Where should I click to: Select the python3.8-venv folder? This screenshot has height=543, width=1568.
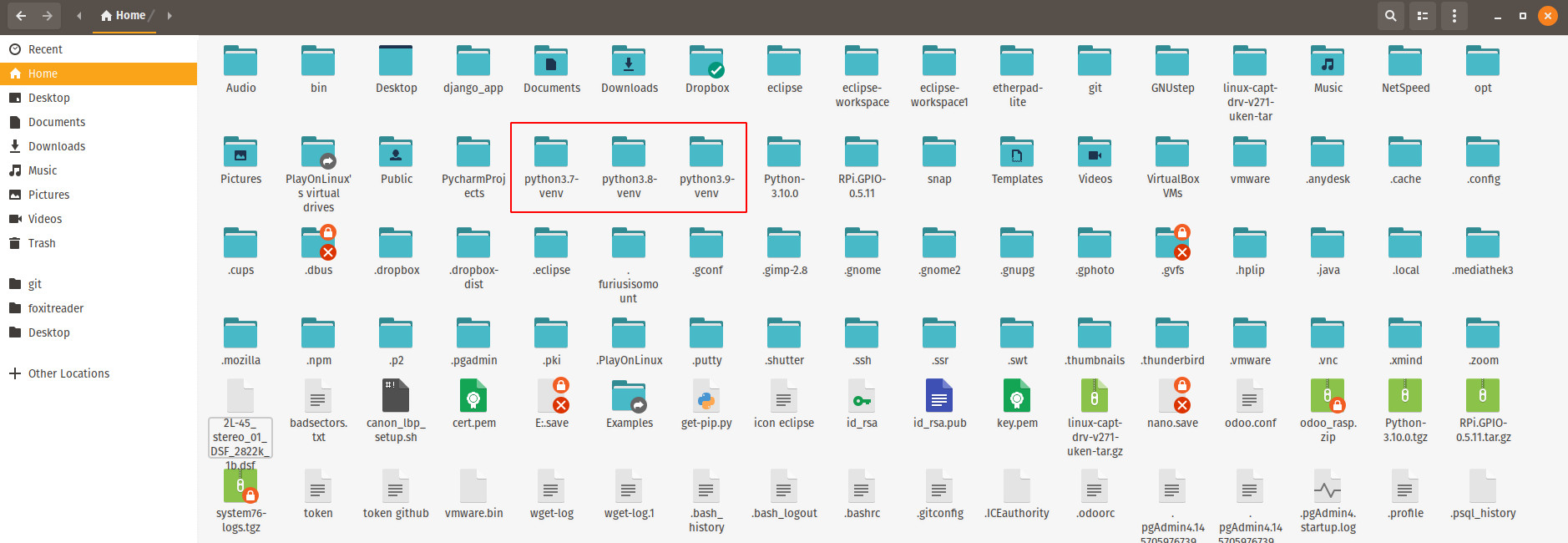[629, 154]
